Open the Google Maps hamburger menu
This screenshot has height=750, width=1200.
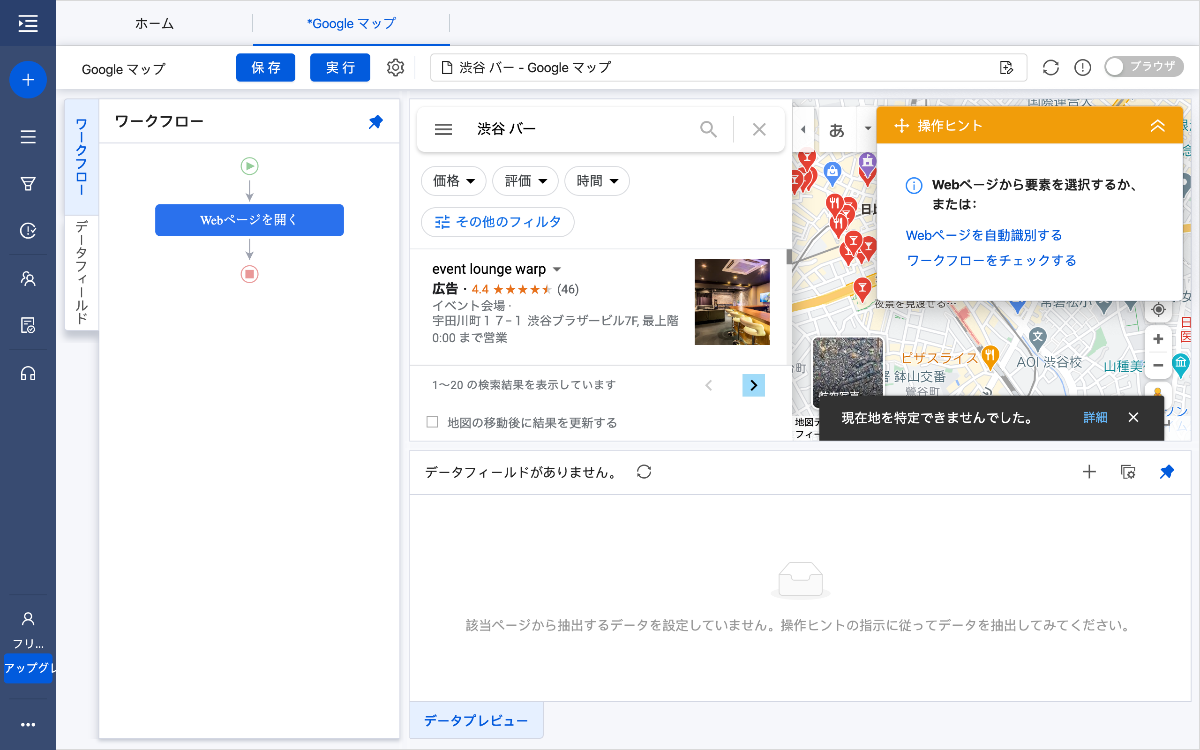[x=444, y=129]
